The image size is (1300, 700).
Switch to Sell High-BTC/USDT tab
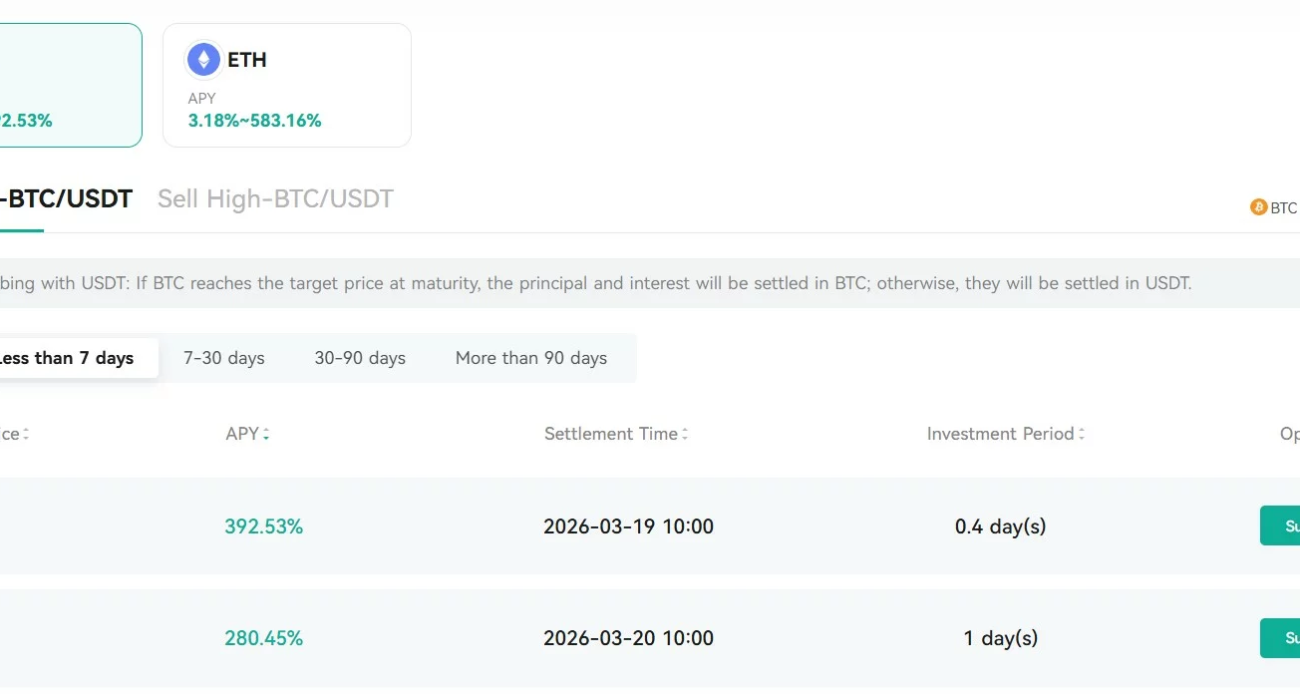[275, 199]
